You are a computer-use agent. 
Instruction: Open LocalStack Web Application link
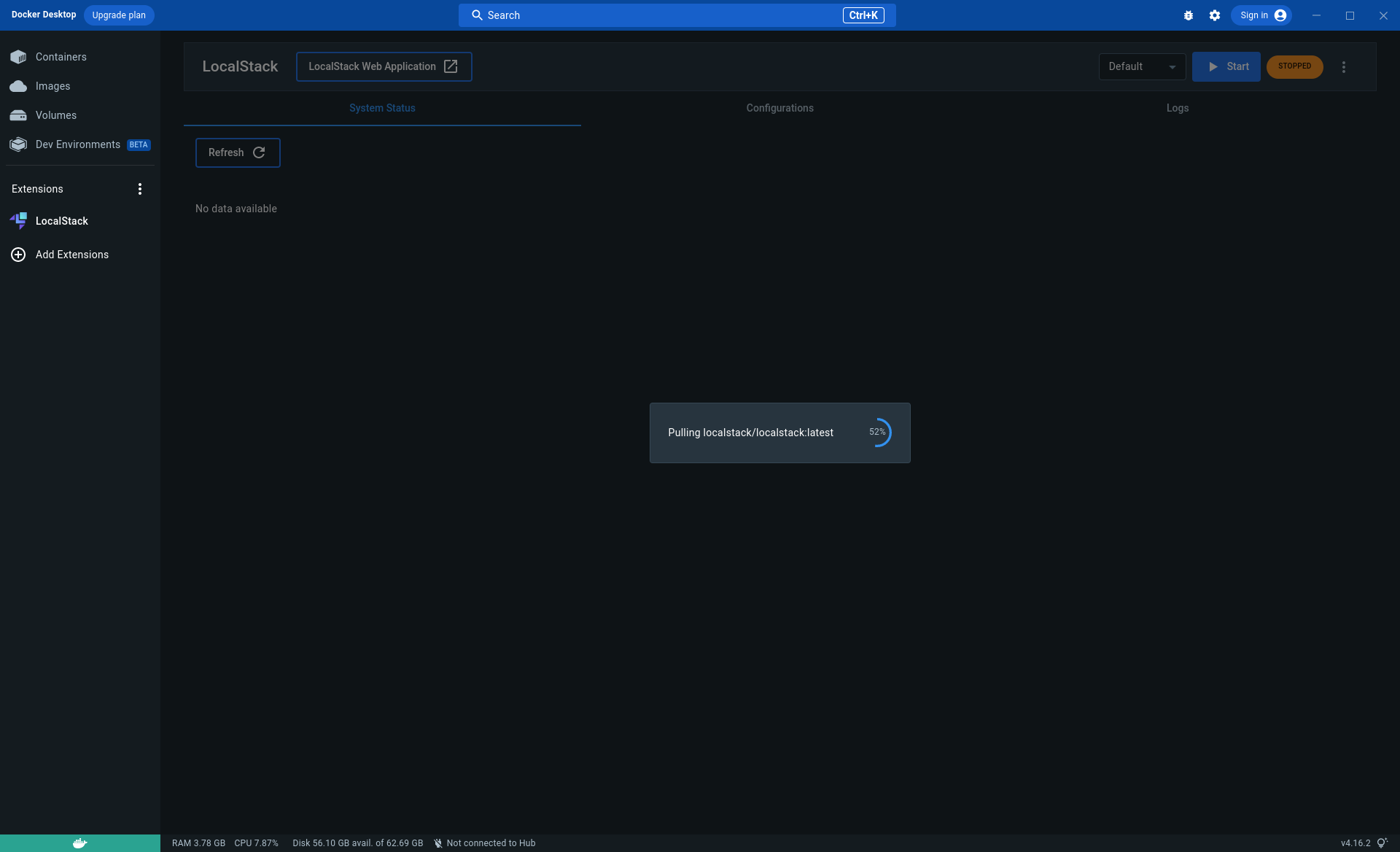pos(384,66)
